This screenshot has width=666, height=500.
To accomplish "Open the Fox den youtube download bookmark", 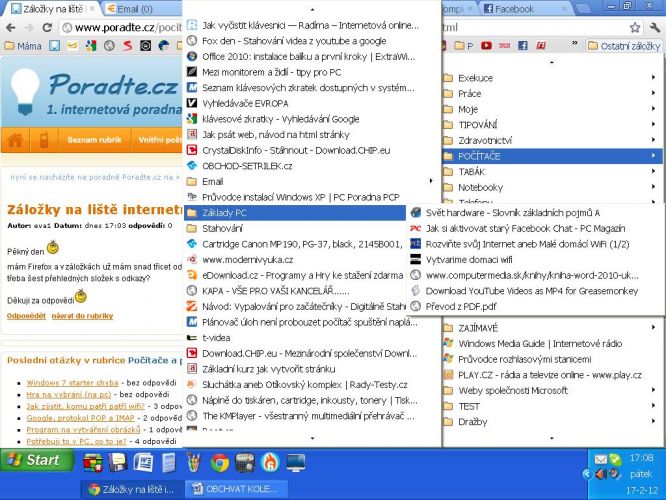I will click(x=311, y=41).
